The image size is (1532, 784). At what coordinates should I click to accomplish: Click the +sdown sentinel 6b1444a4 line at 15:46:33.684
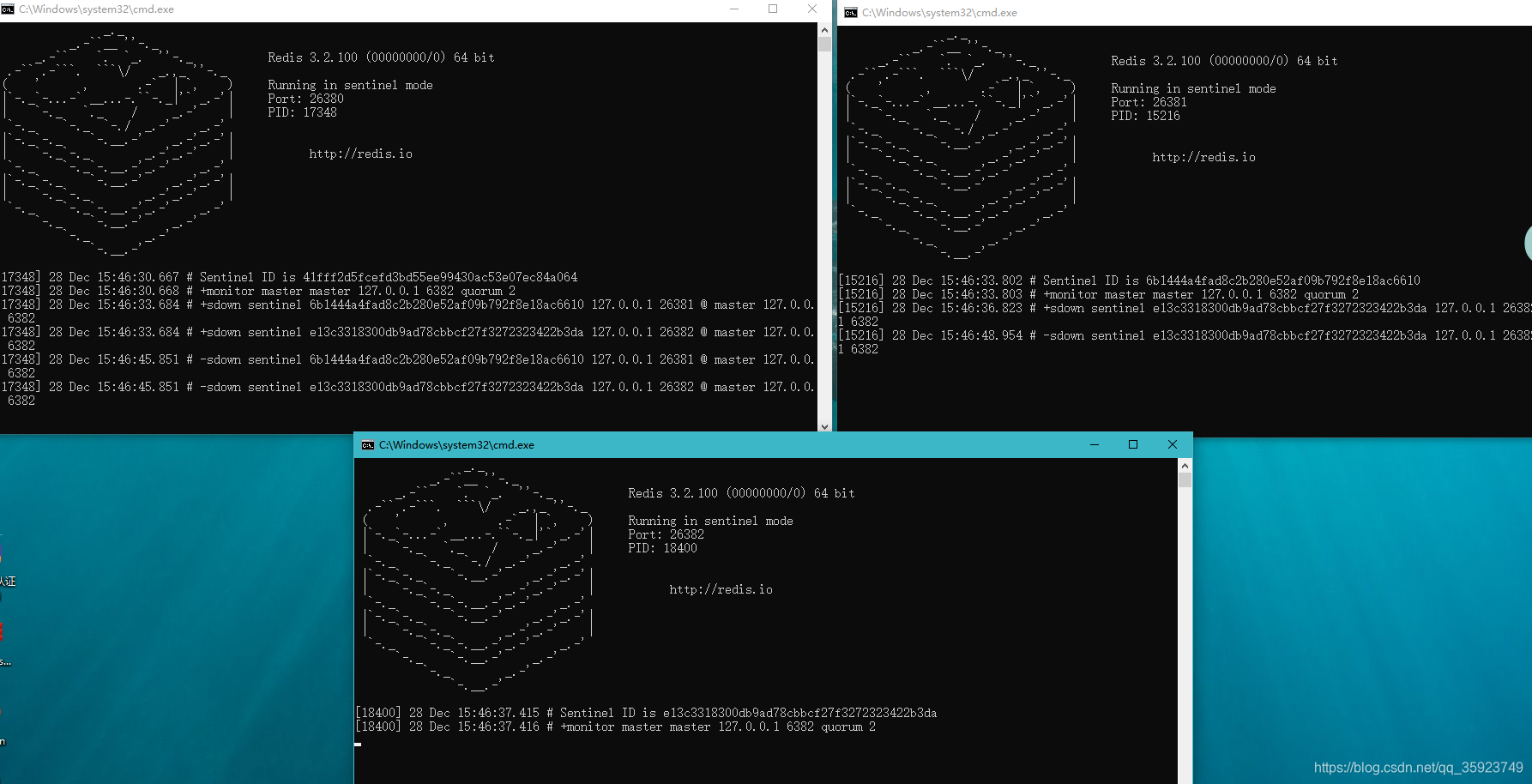point(408,312)
